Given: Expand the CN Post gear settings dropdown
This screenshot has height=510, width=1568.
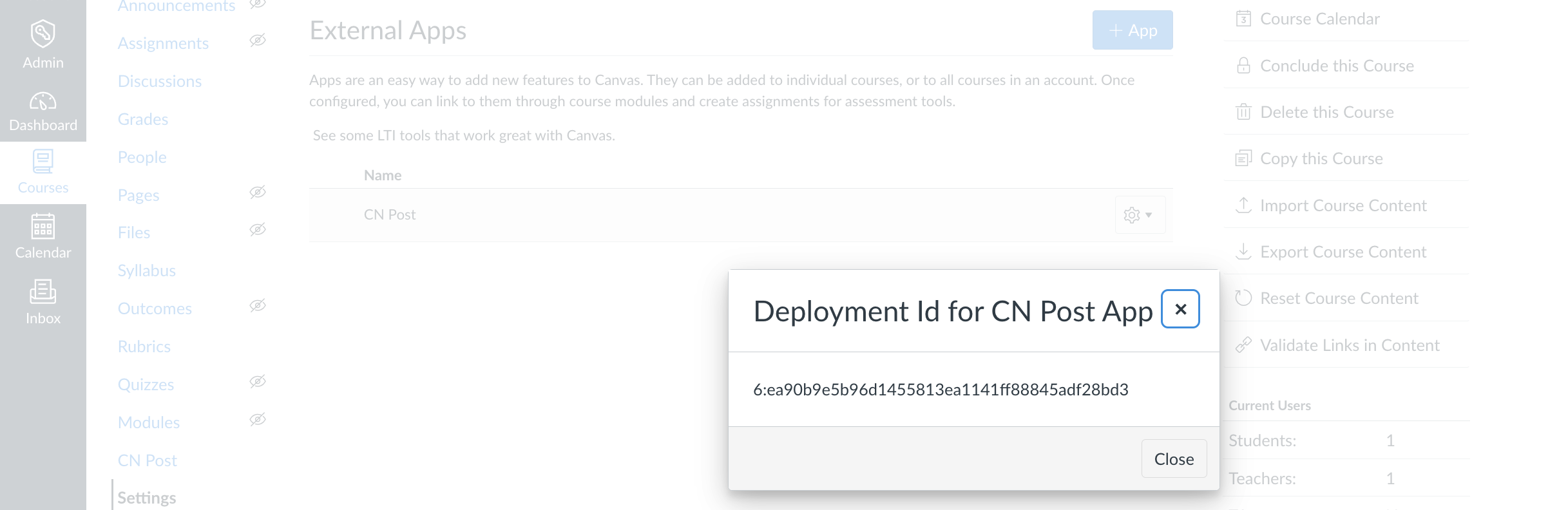Looking at the screenshot, I should (x=1139, y=215).
